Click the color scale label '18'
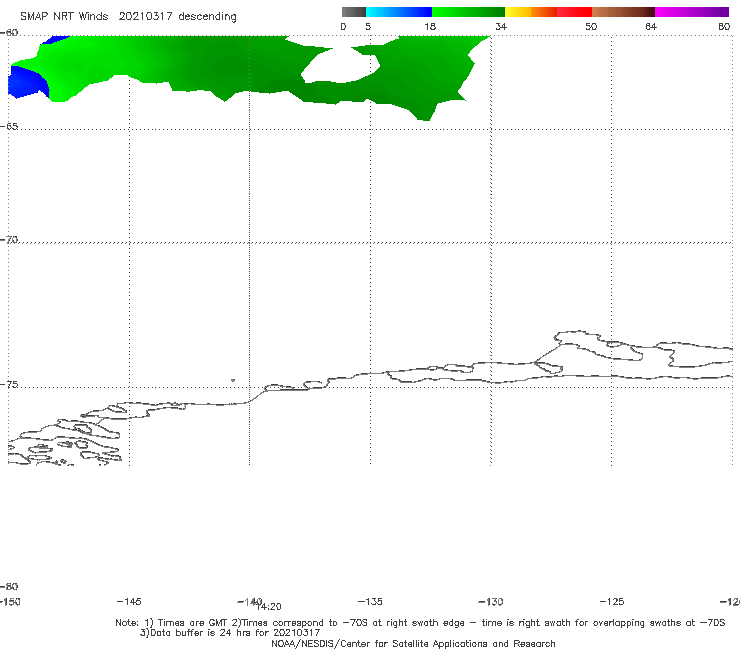 [430, 26]
